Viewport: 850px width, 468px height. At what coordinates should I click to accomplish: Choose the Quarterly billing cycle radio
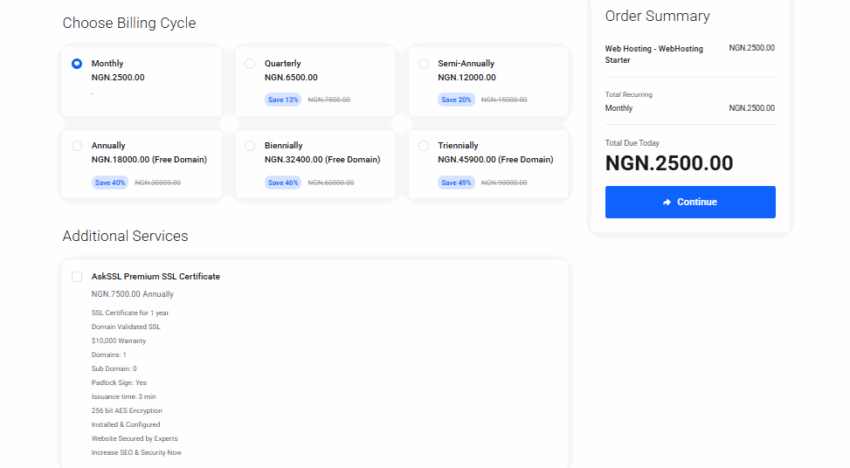(x=250, y=63)
